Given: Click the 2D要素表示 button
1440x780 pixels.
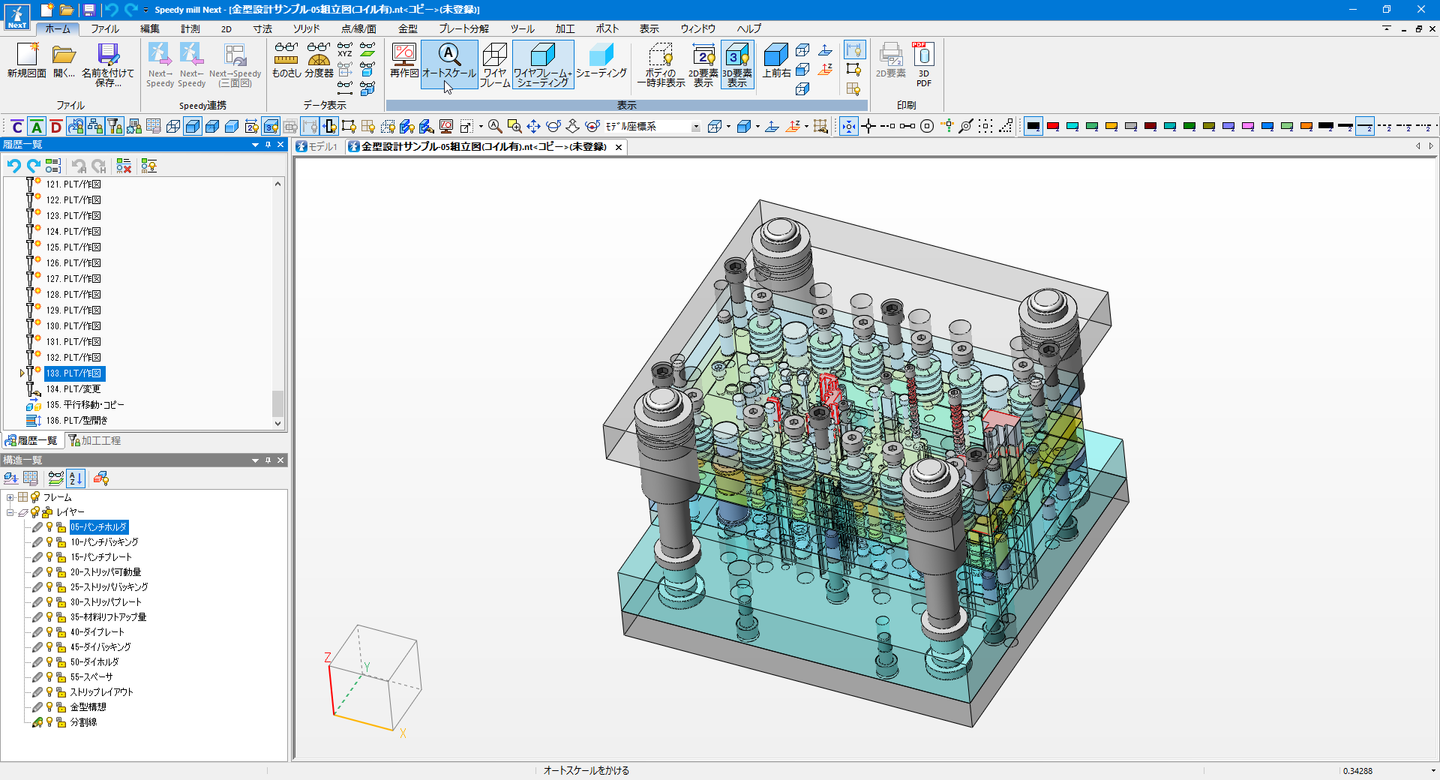Looking at the screenshot, I should tap(703, 63).
